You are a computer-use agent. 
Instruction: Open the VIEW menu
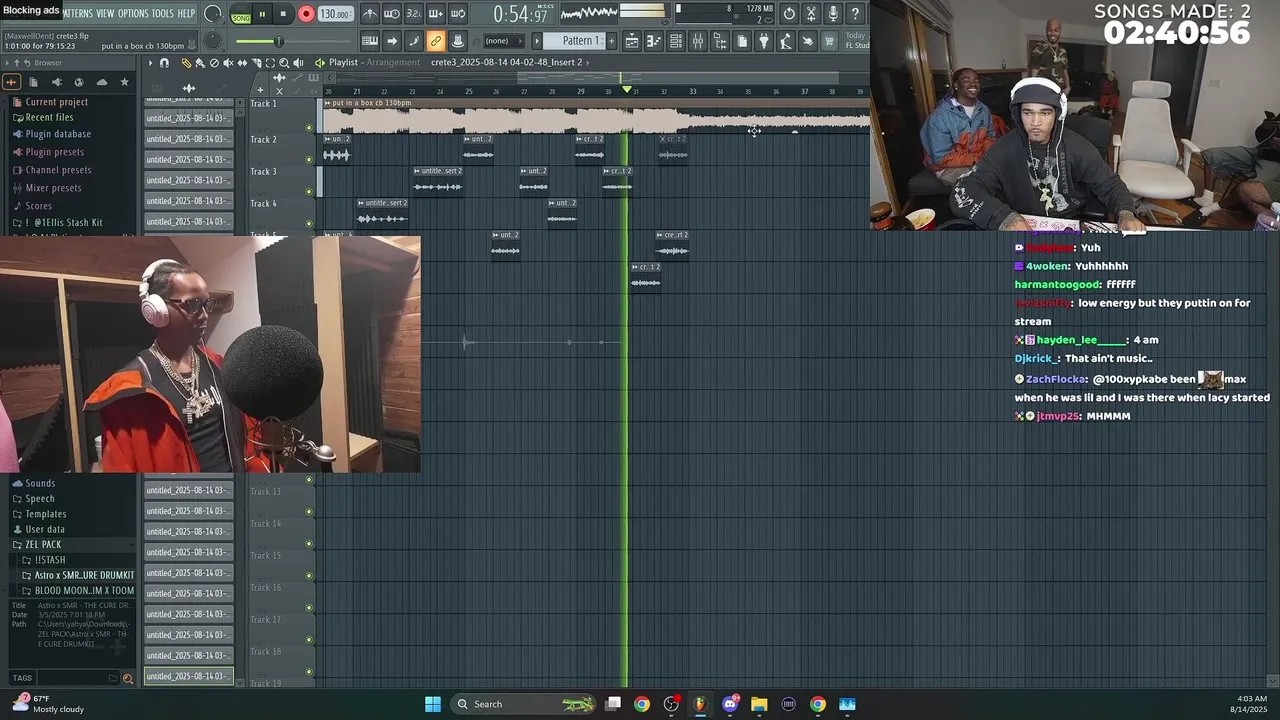[105, 13]
